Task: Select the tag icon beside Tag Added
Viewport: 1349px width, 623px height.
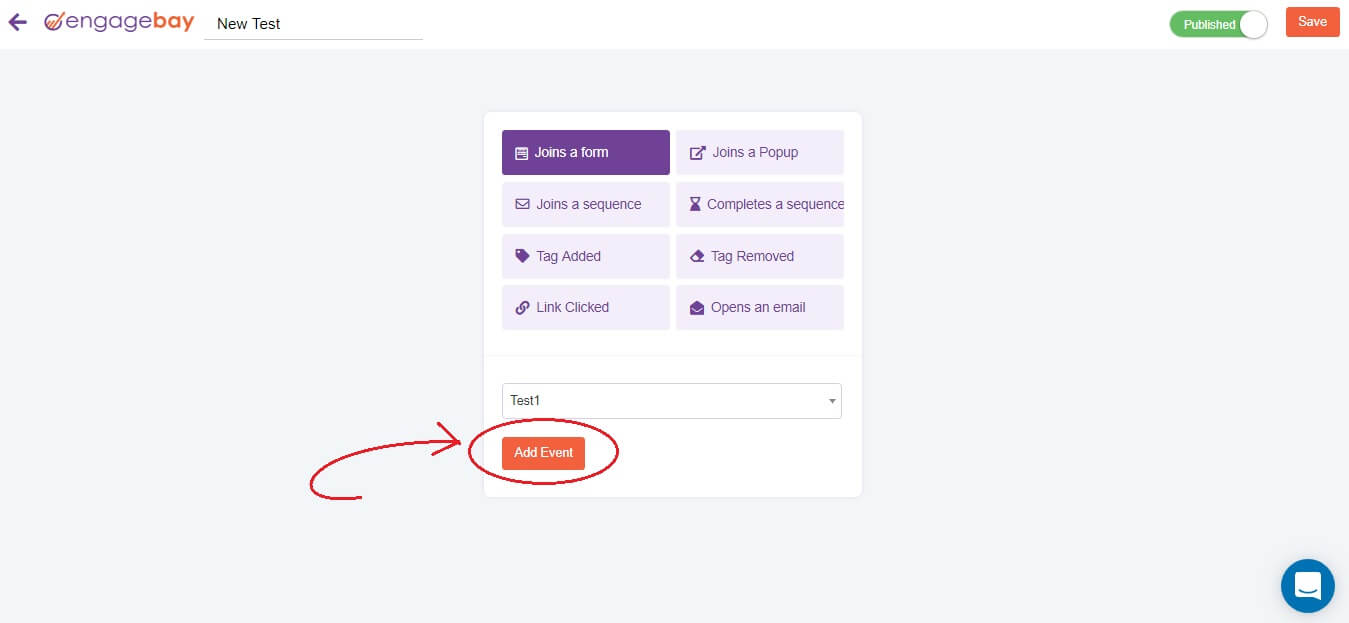Action: pyautogui.click(x=521, y=255)
